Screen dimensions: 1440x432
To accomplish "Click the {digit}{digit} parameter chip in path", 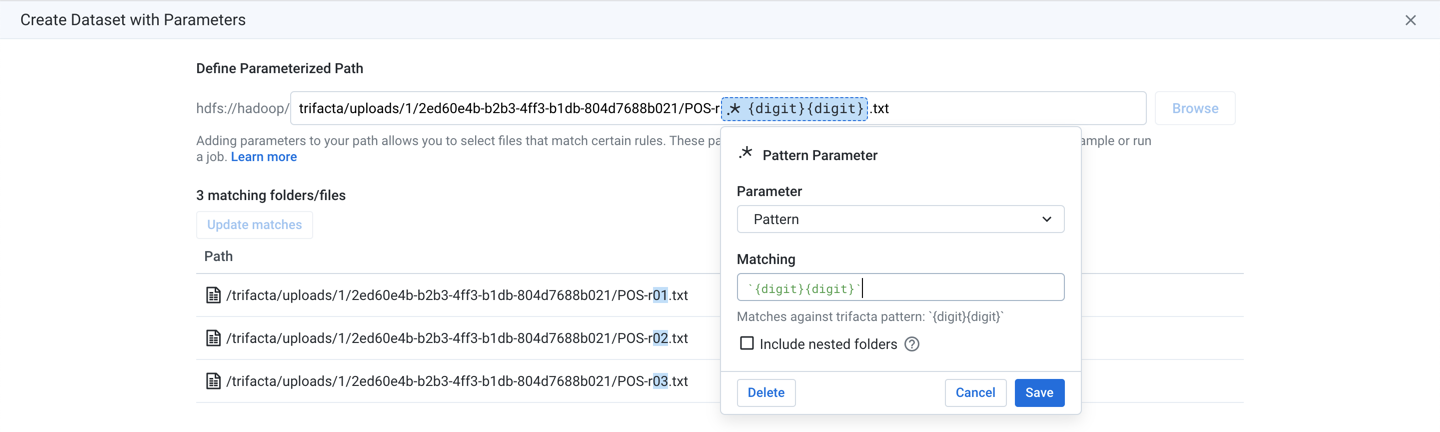I will [805, 108].
